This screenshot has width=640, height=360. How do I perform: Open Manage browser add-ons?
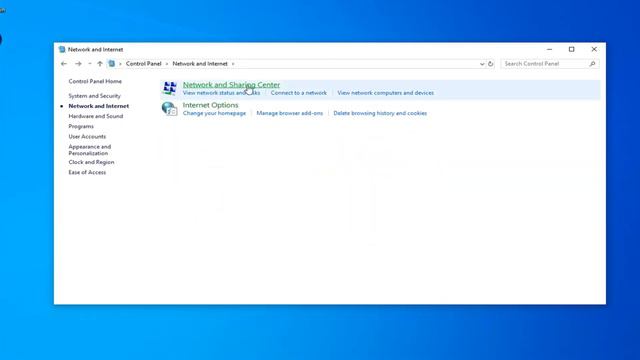290,113
